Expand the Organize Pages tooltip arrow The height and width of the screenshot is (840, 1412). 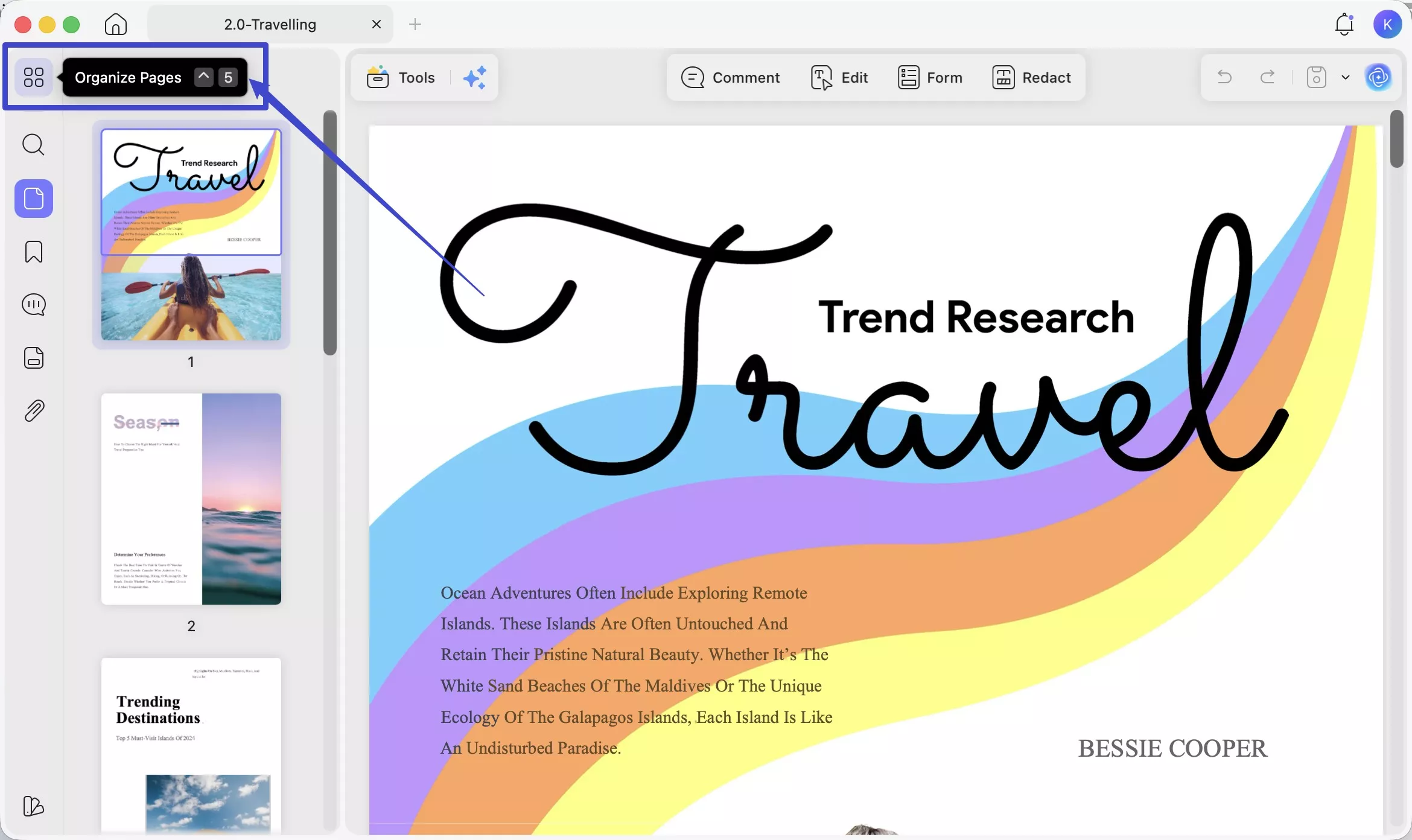(203, 77)
